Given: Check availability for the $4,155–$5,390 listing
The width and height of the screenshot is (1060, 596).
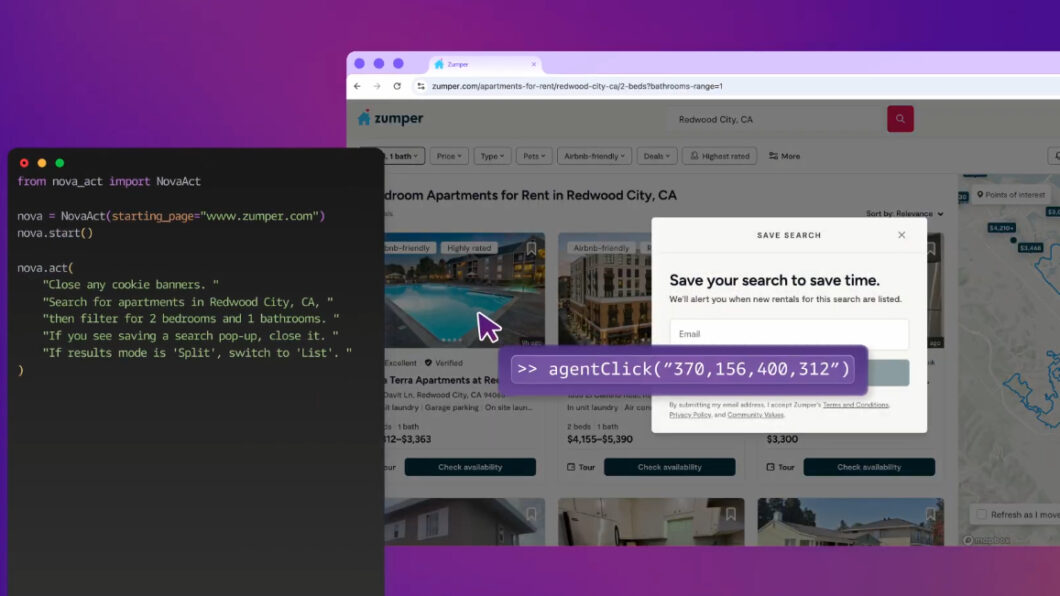Looking at the screenshot, I should tap(669, 467).
